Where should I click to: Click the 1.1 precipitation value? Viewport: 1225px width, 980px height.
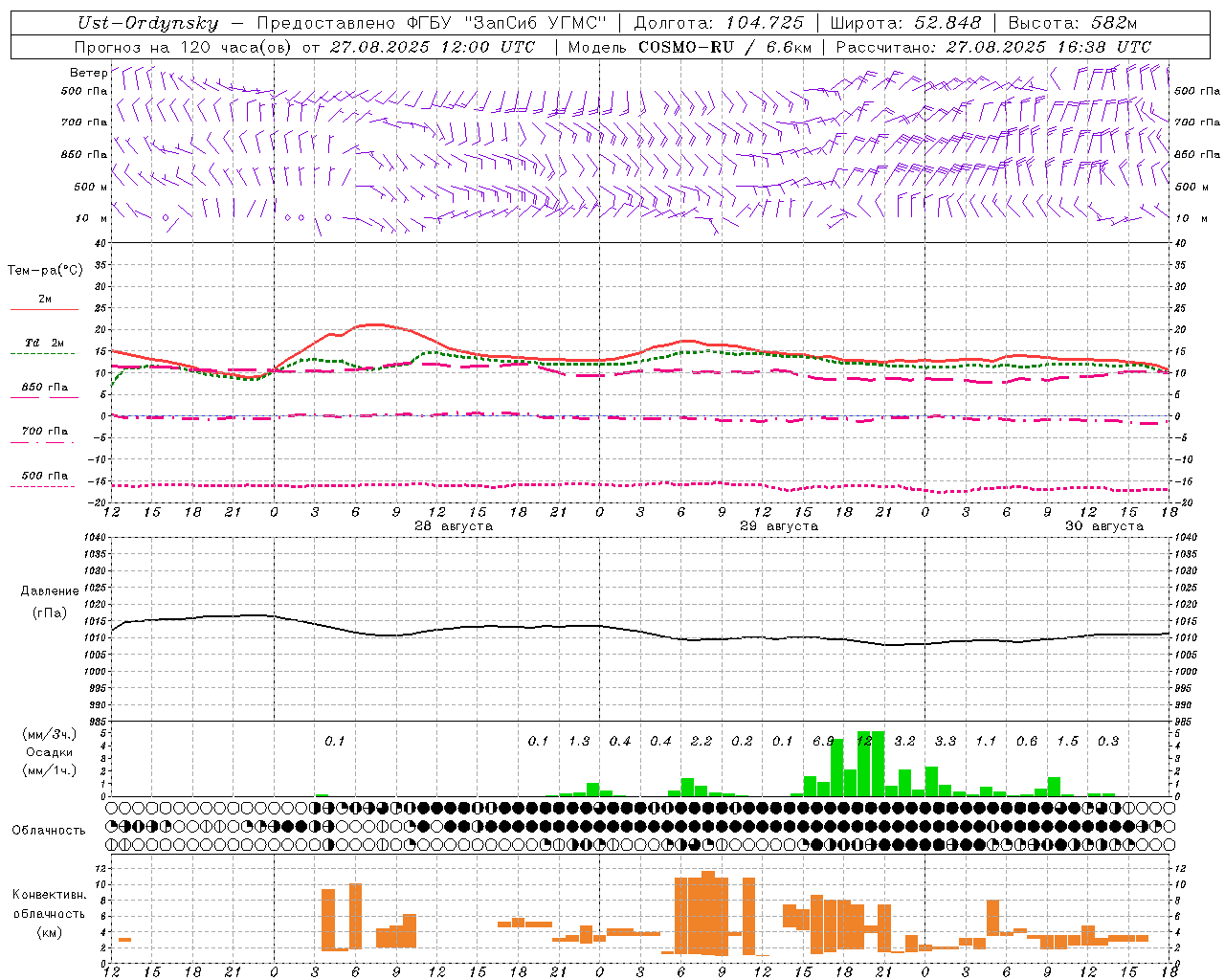click(x=986, y=742)
